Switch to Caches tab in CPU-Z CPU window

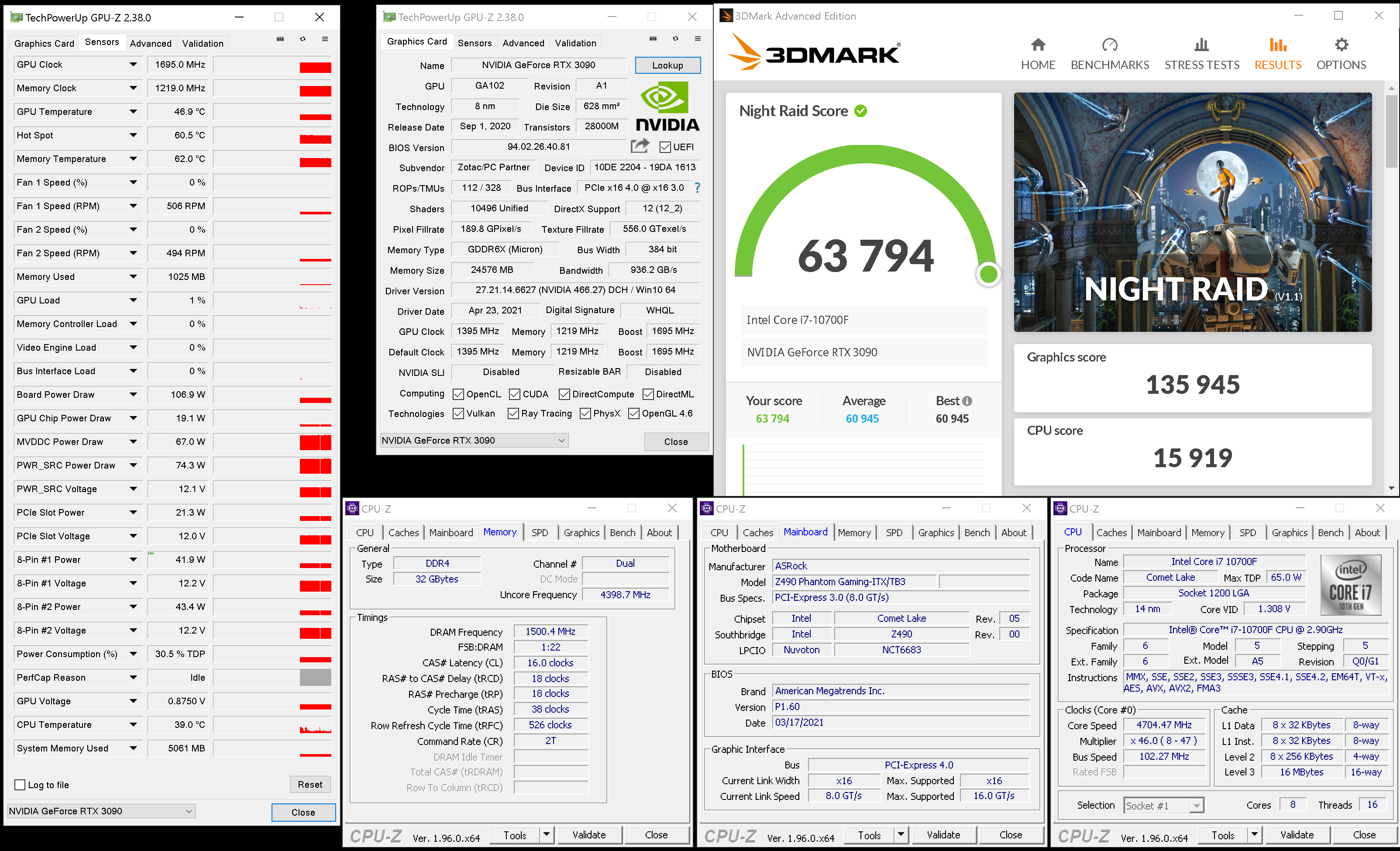[1111, 533]
